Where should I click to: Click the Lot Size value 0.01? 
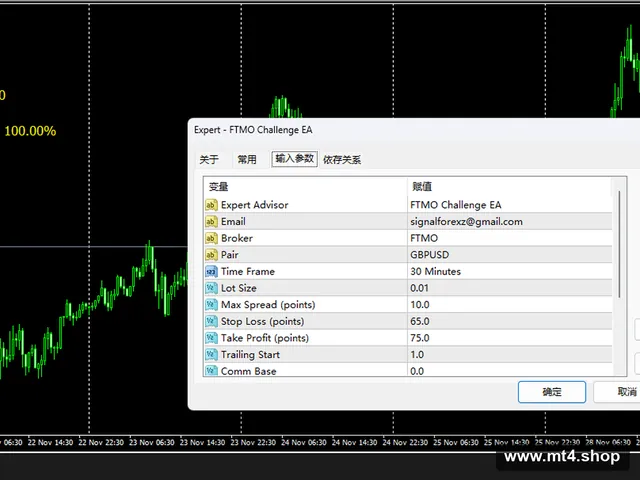click(420, 288)
